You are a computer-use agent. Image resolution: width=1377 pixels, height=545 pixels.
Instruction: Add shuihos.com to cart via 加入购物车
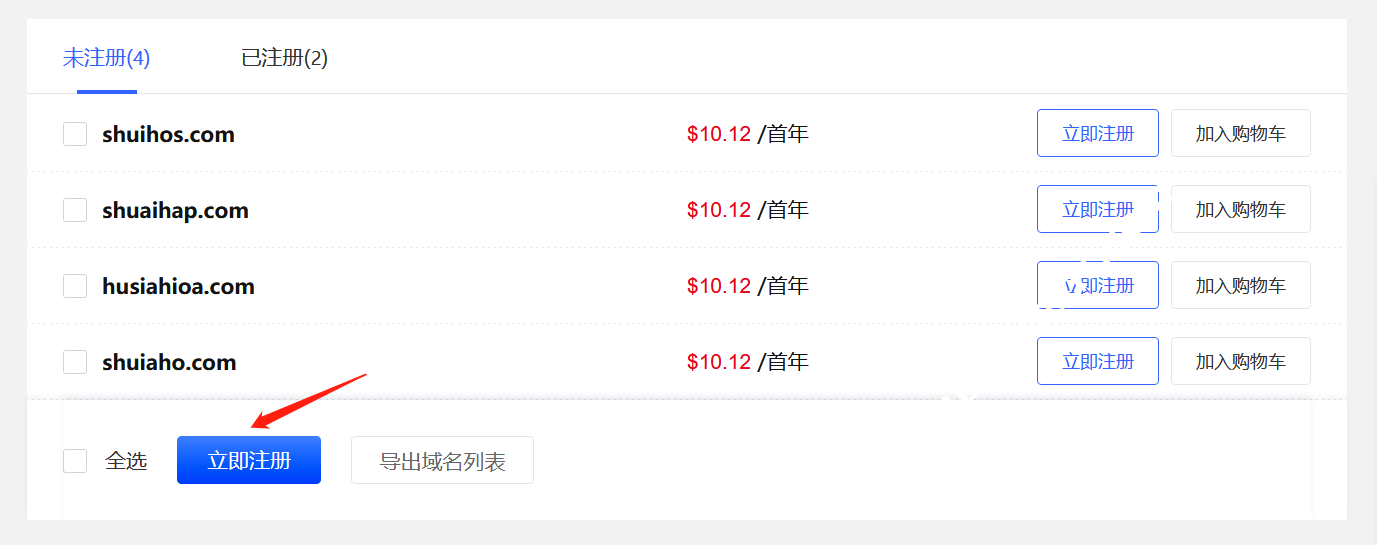coord(1240,133)
